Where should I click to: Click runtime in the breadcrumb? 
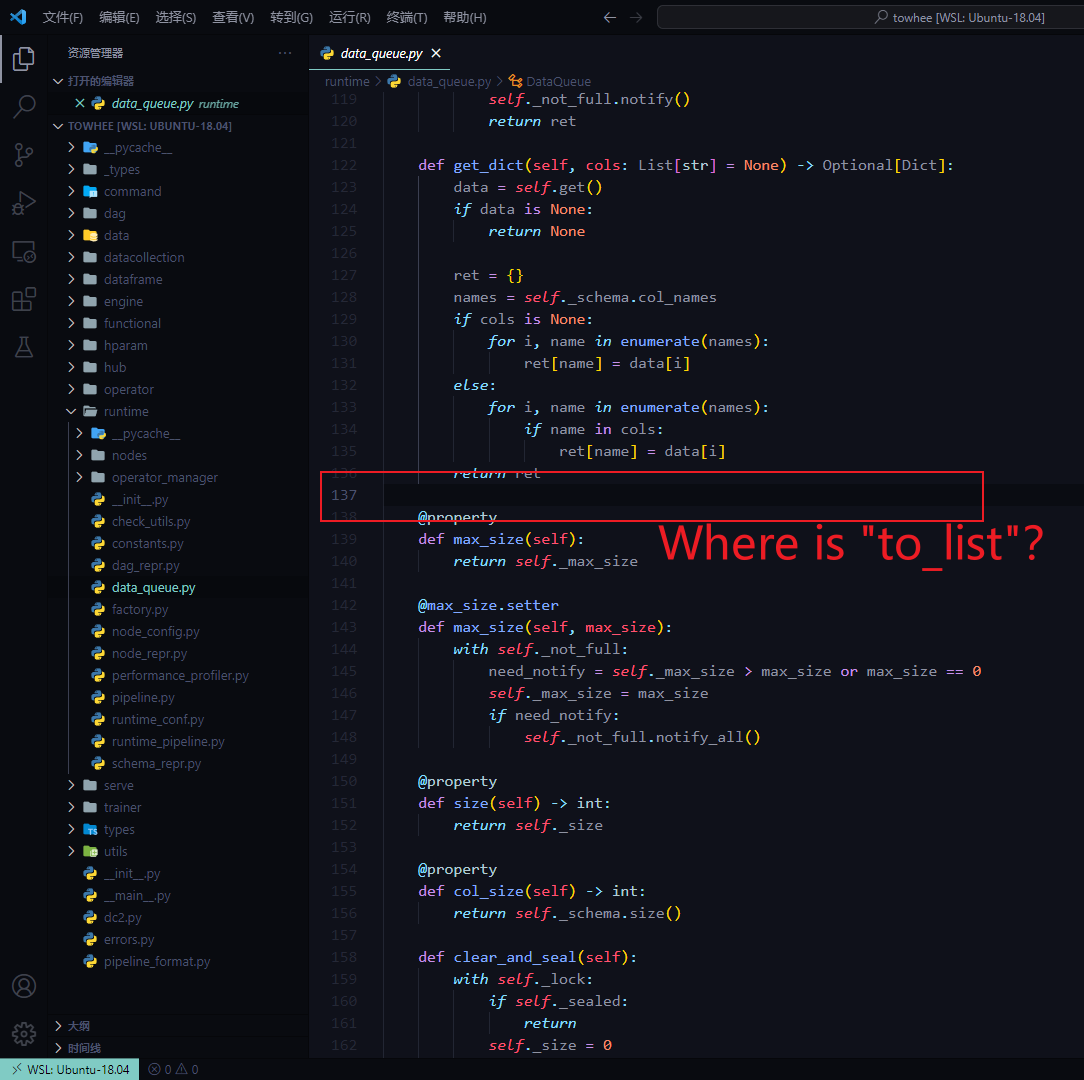pos(347,82)
